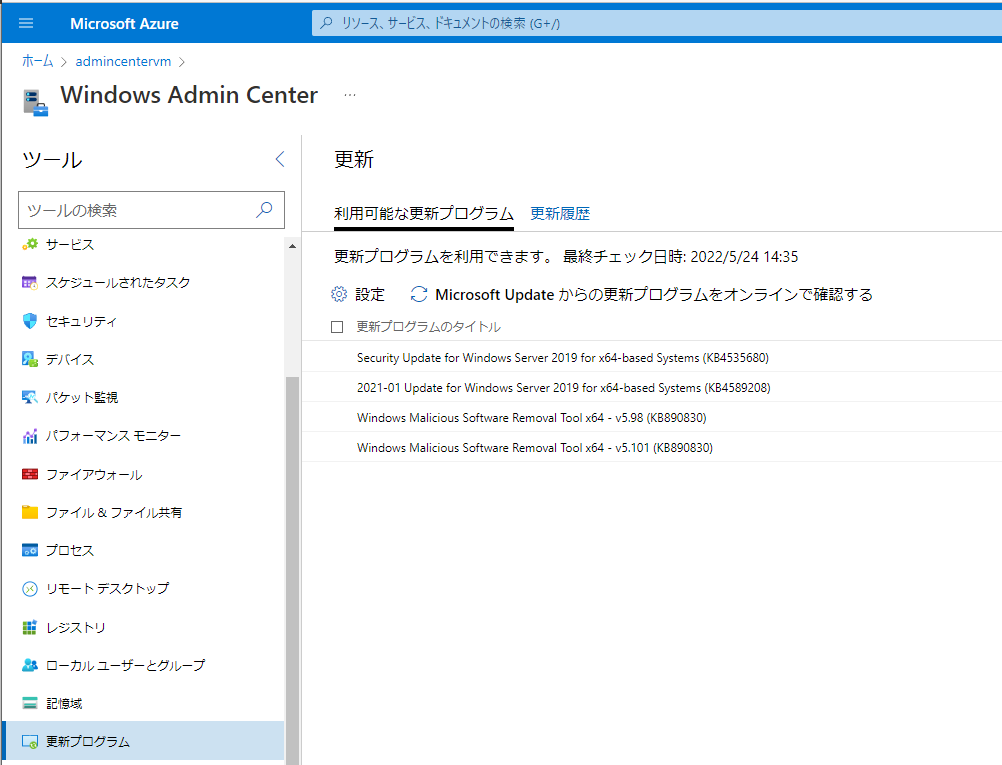Screen dimensions: 1002x765
Task: Click the ファイアウォール brick icon
Action: (29, 474)
